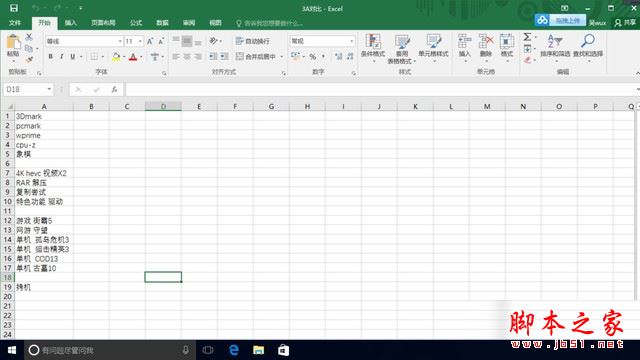
Task: Toggle italic formatting
Action: (61, 57)
